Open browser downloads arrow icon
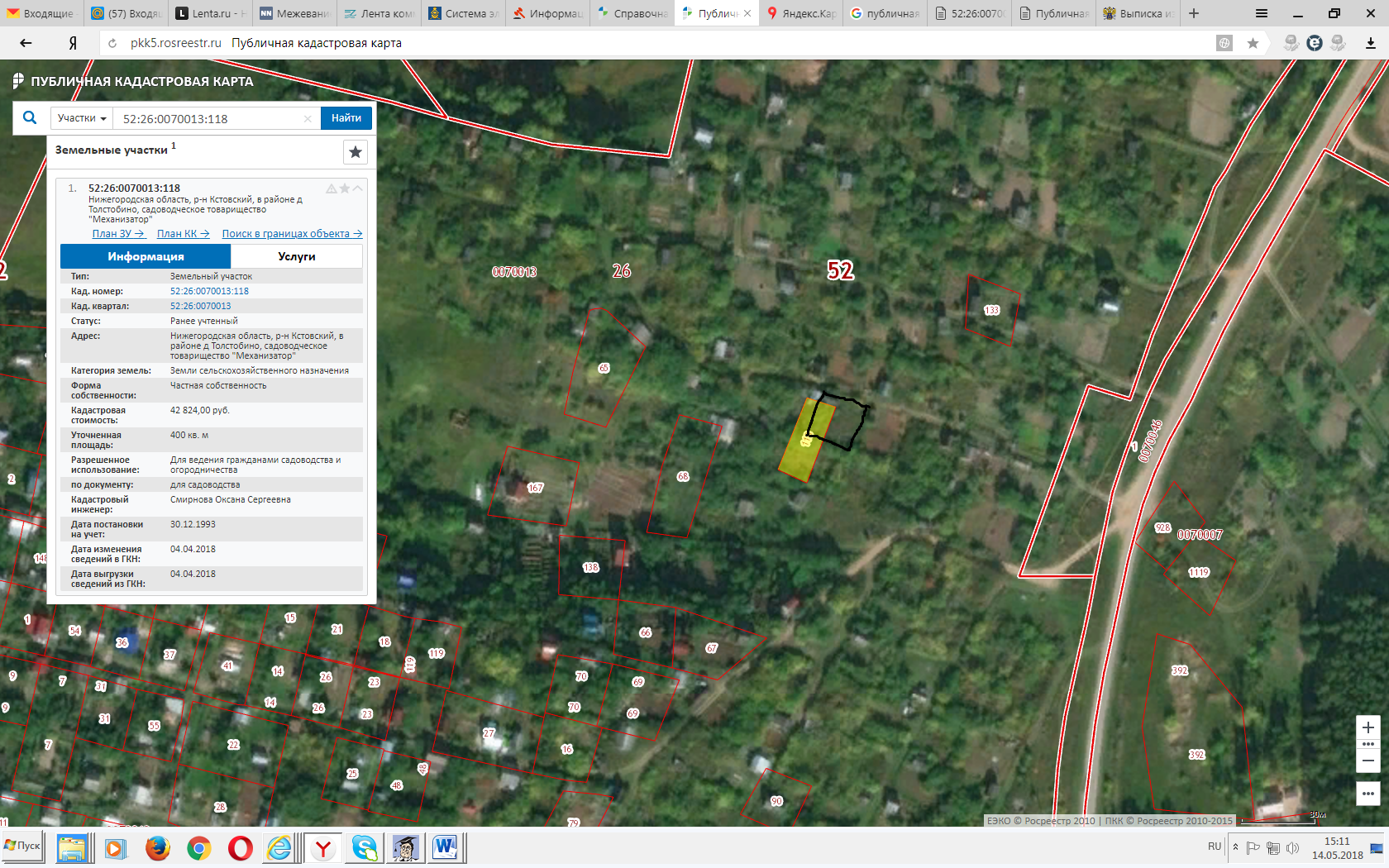This screenshot has height=868, width=1389. pos(1371,43)
